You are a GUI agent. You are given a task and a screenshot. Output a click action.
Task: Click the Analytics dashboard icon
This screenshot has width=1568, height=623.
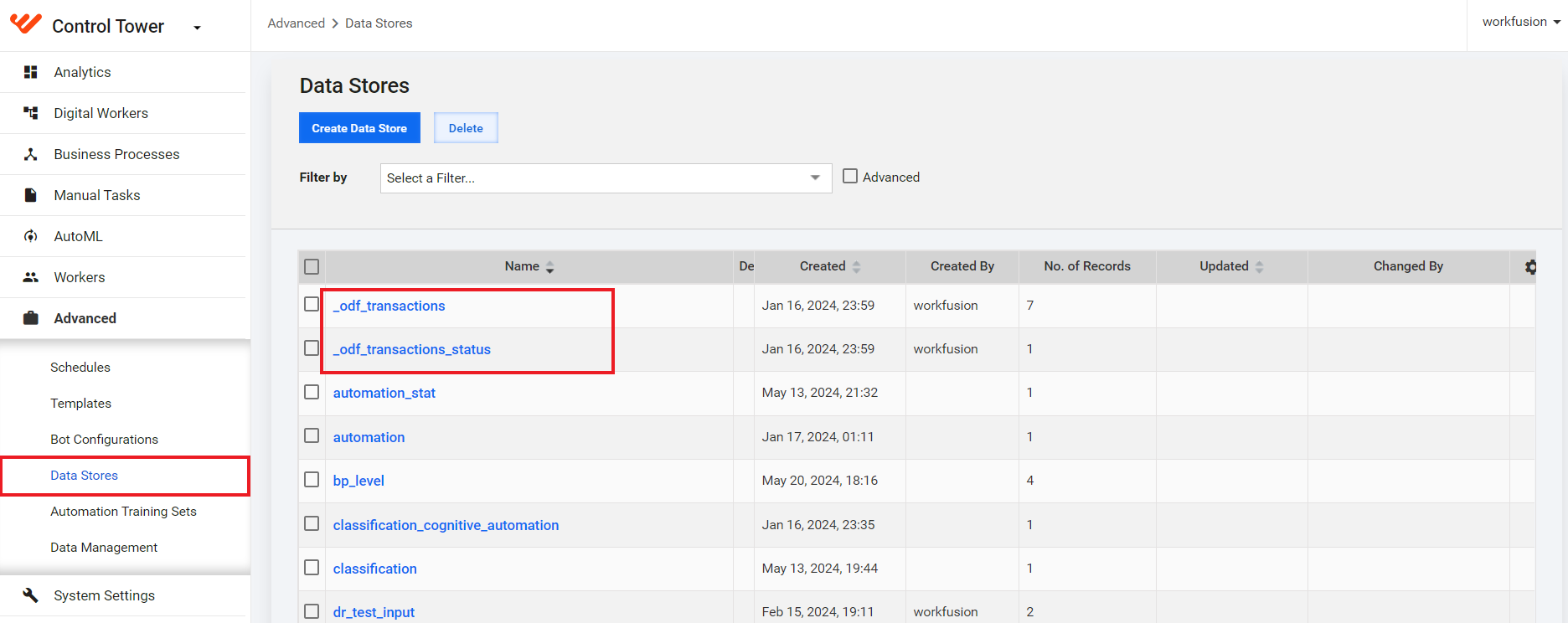tap(31, 72)
